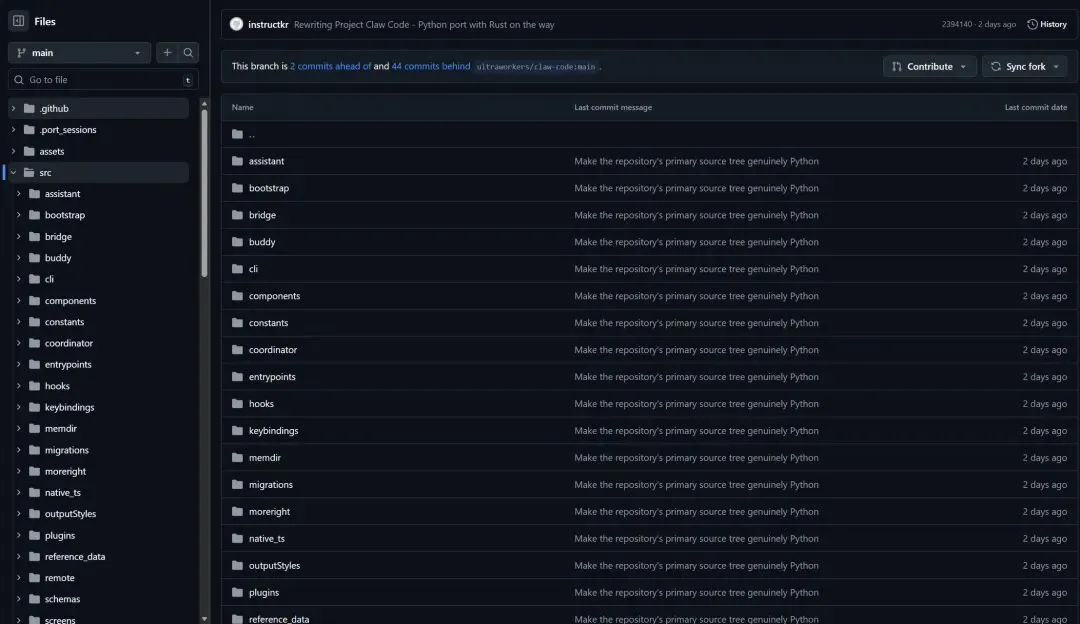Expand the plugins tree folder chevron

click(19, 535)
